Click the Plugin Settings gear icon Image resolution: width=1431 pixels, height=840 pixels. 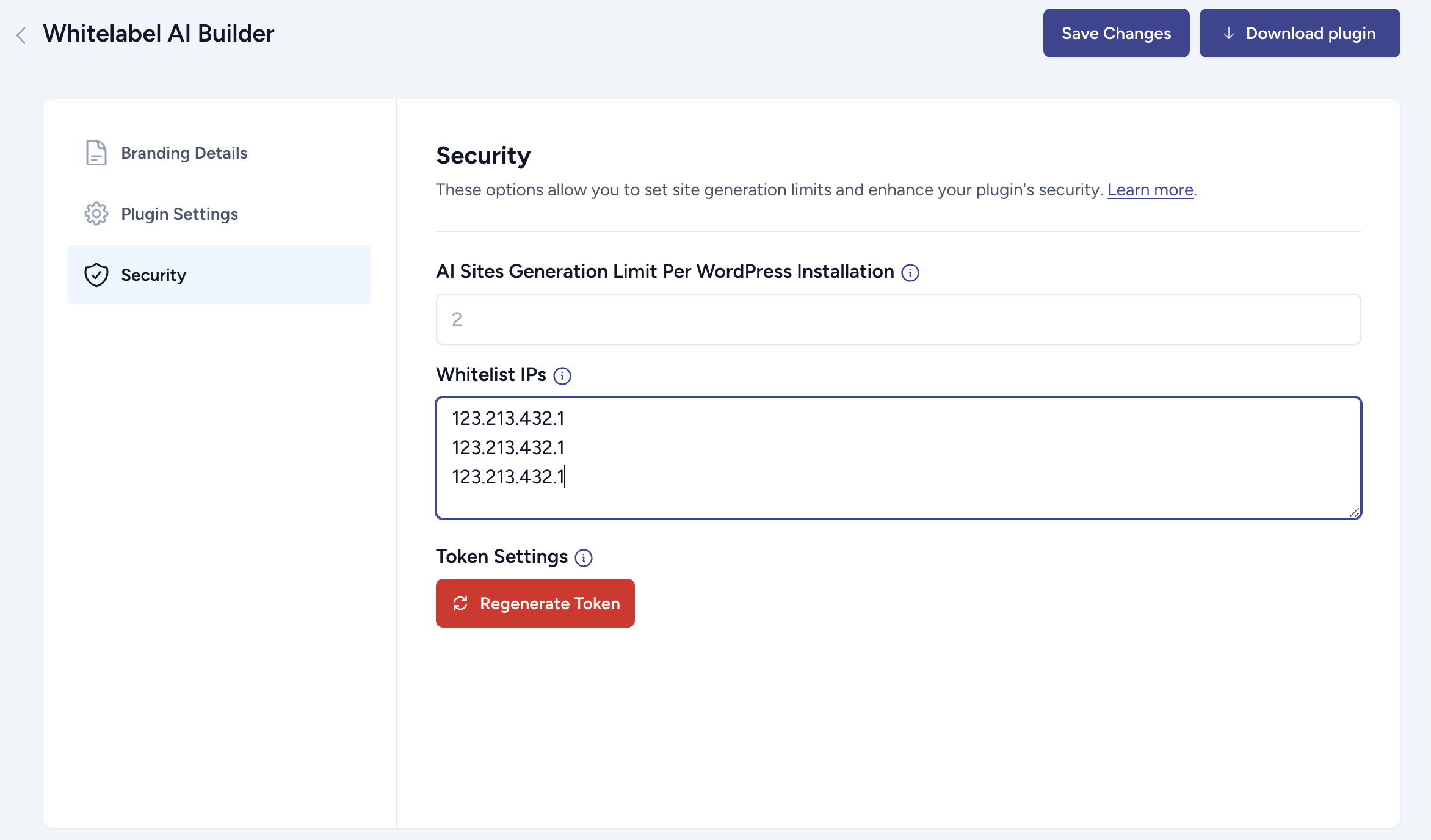pyautogui.click(x=96, y=214)
